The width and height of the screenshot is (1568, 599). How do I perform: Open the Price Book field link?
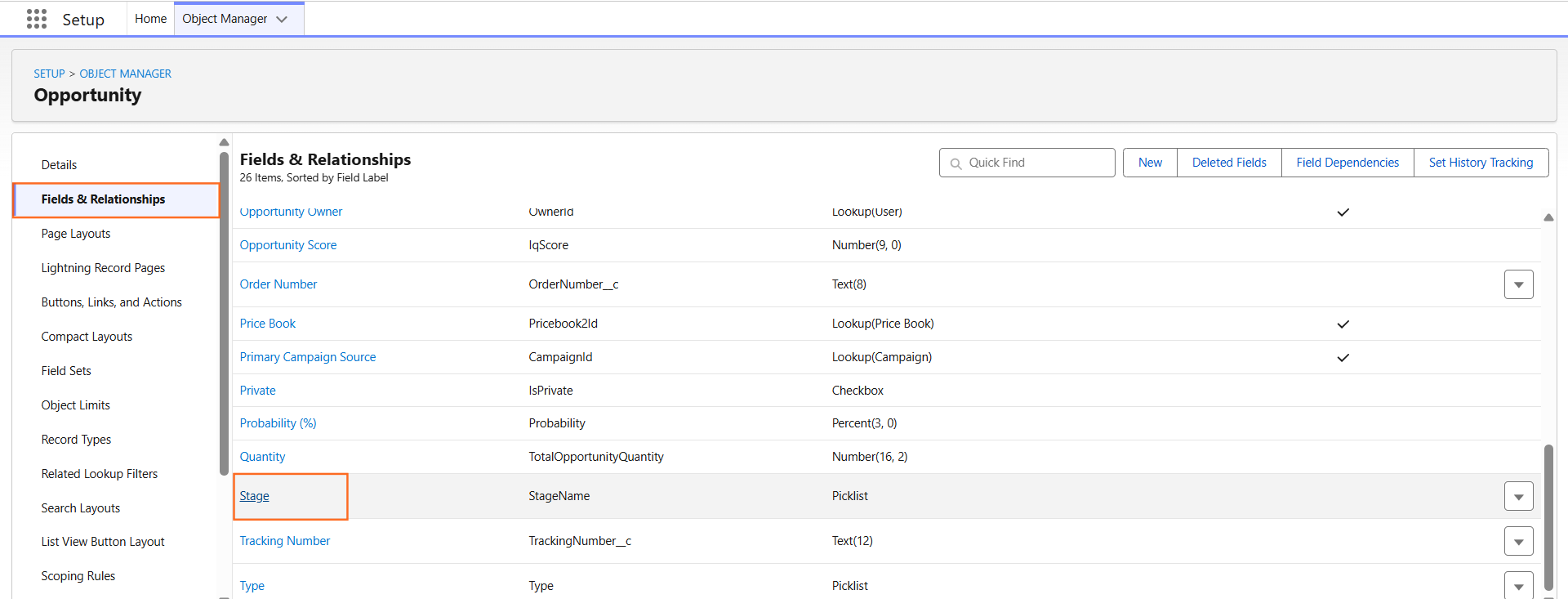pos(268,324)
